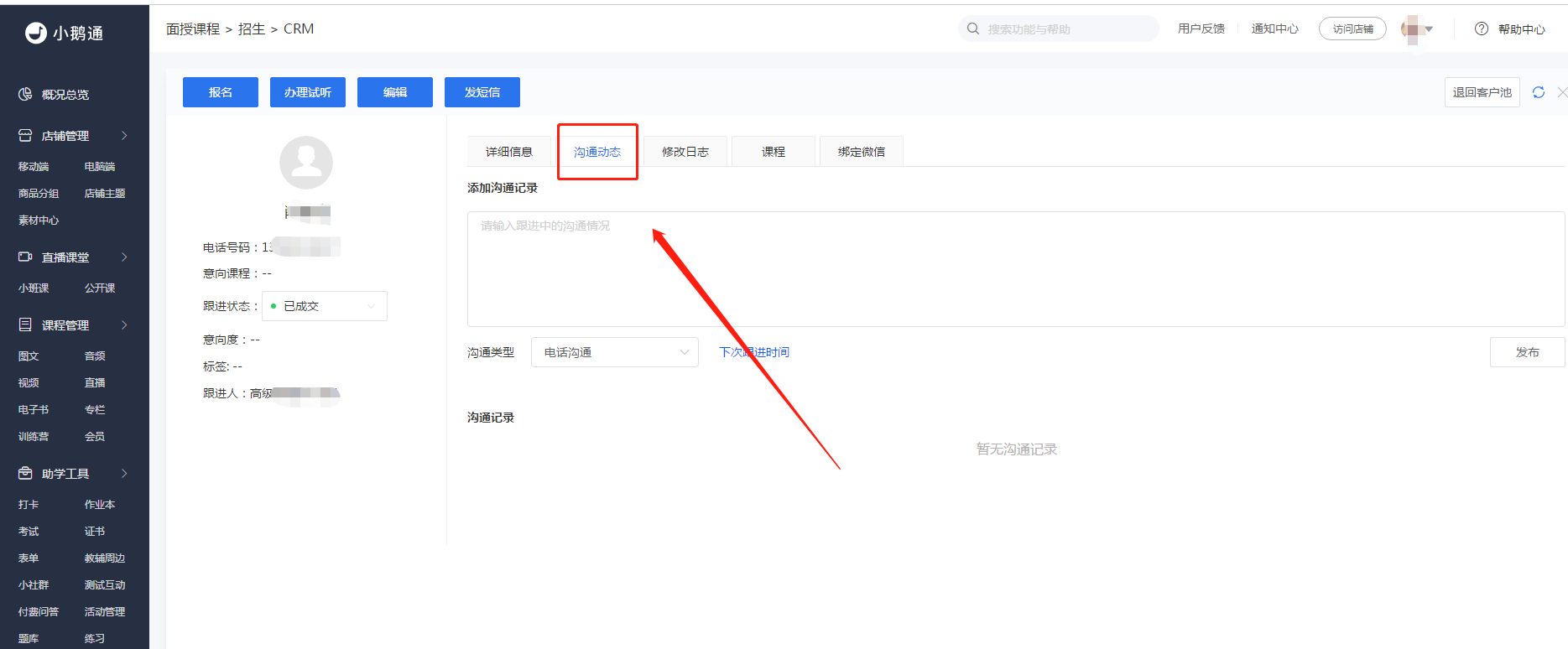This screenshot has height=649, width=1568.
Task: Click the search magnifier icon
Action: point(973,29)
